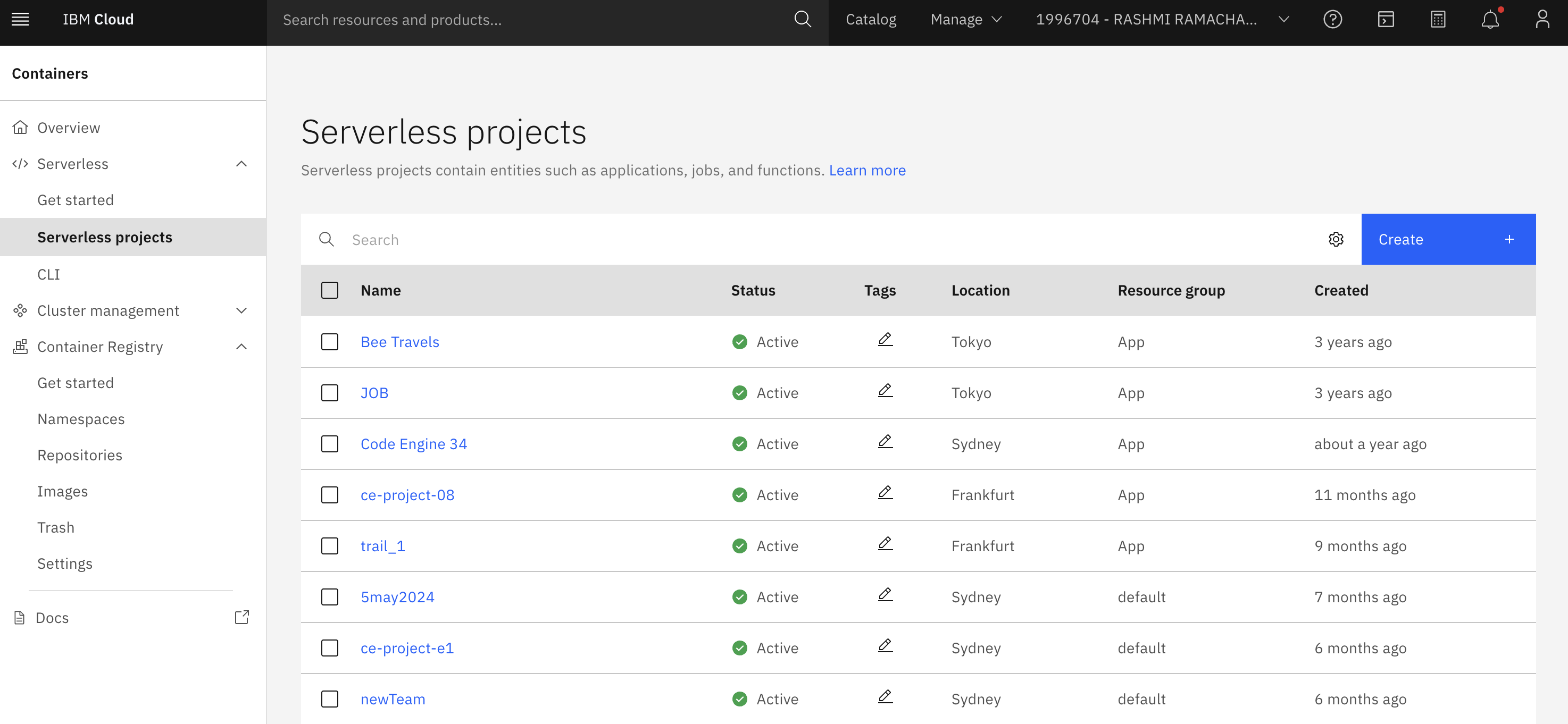Click the Docs external link icon
1568x724 pixels.
pos(241,618)
